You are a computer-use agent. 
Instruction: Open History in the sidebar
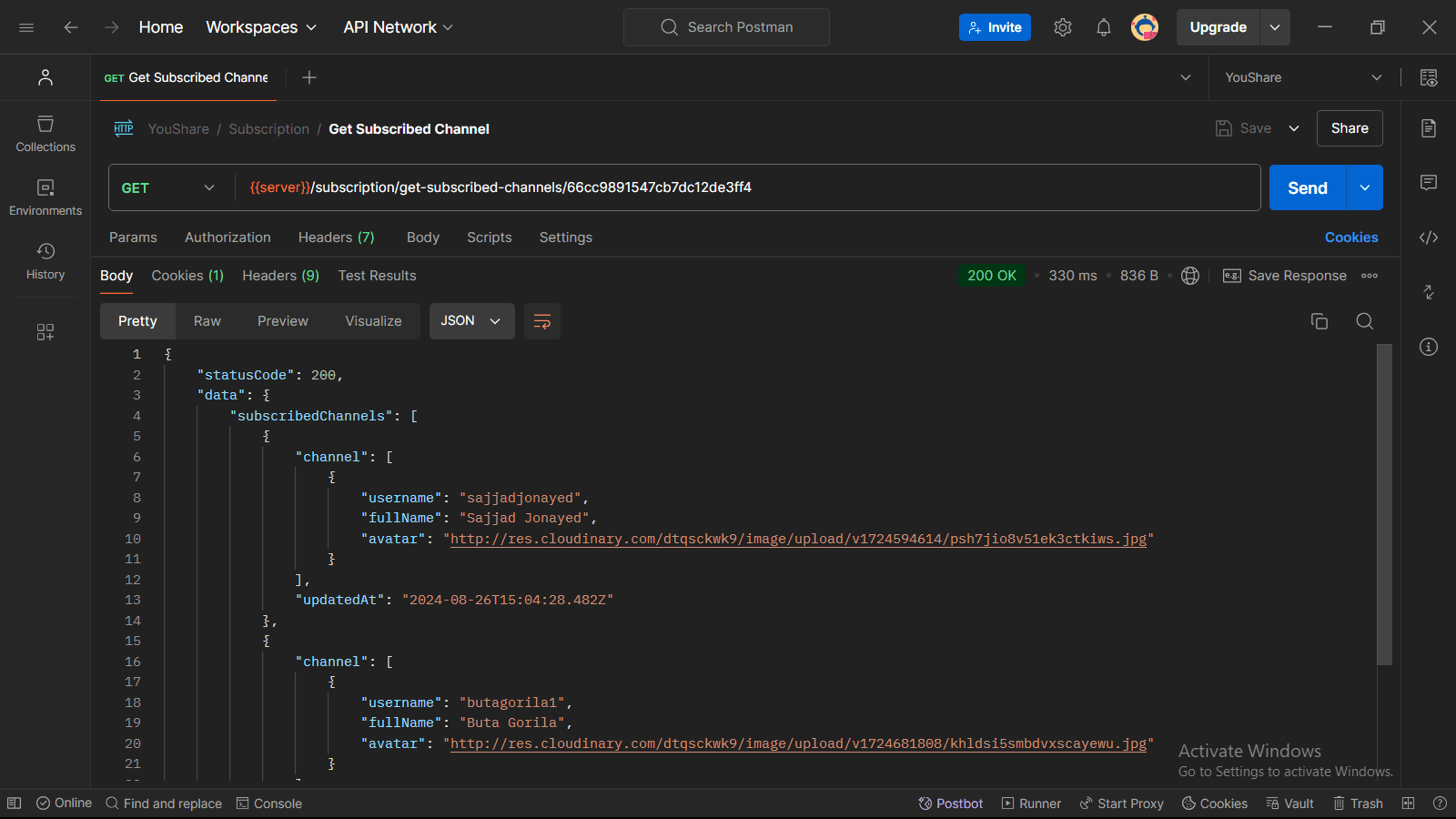click(45, 260)
